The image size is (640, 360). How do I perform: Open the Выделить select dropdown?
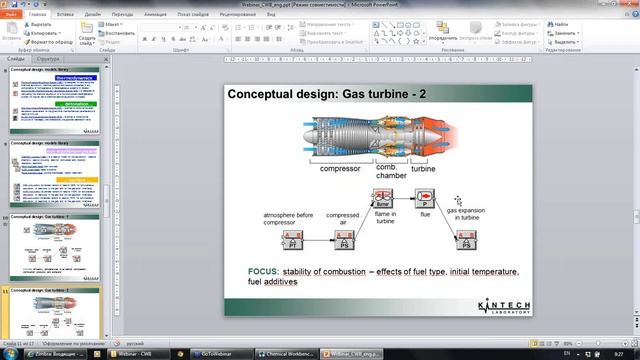[563, 42]
